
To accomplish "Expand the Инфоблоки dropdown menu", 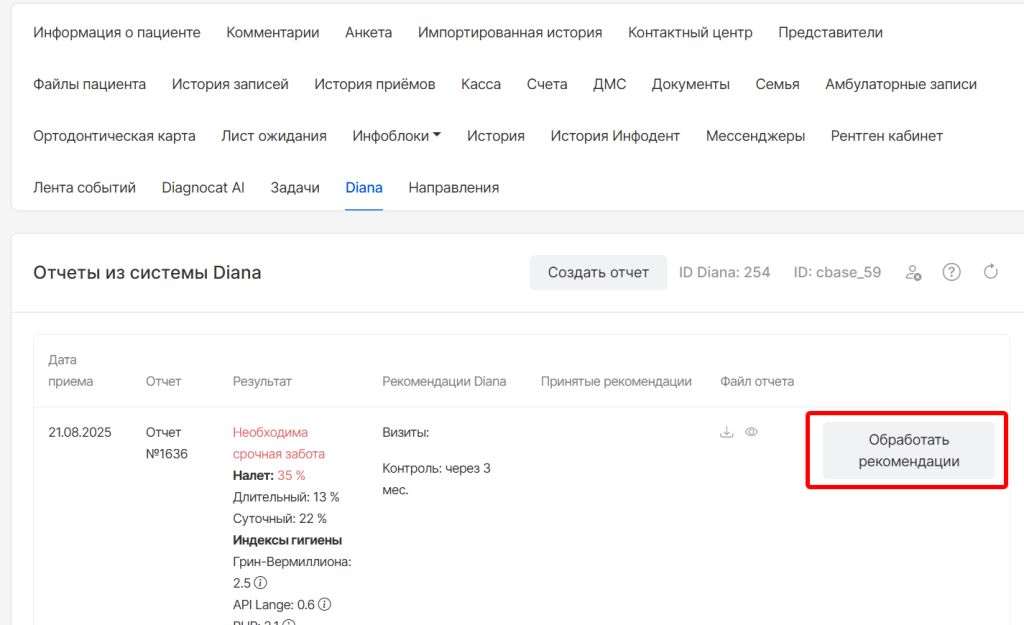I will tap(396, 136).
